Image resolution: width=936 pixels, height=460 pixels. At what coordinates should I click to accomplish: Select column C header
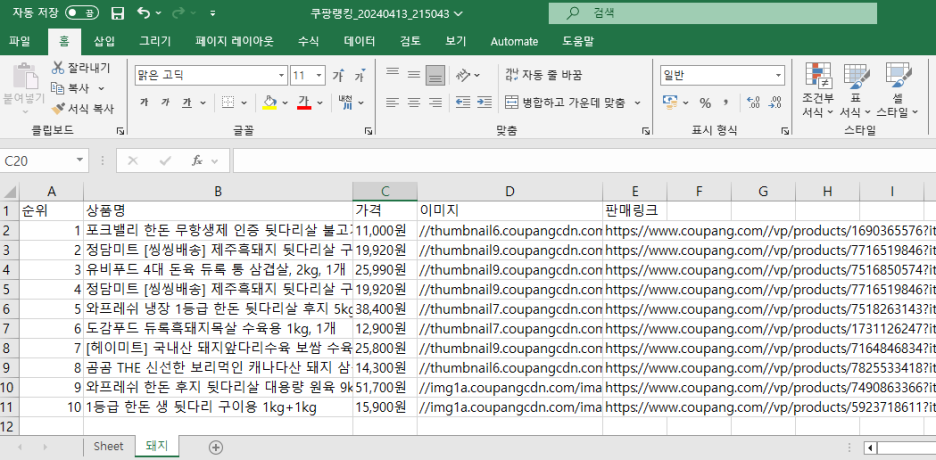[x=385, y=191]
